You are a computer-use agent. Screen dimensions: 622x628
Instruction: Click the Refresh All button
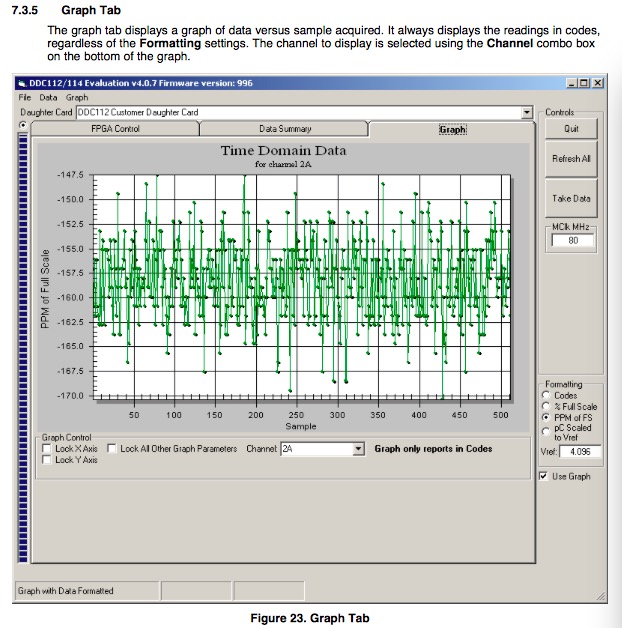coord(571,159)
